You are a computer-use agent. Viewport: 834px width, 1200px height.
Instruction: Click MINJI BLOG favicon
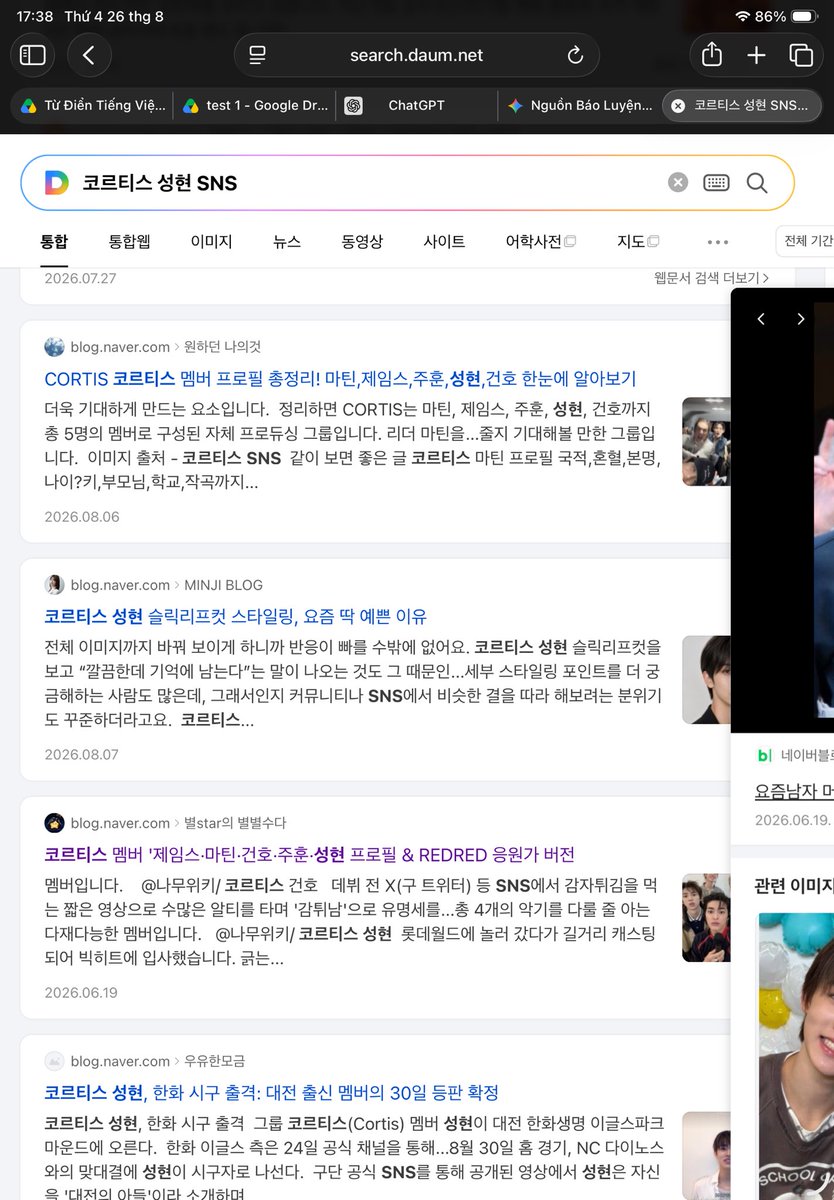click(54, 585)
